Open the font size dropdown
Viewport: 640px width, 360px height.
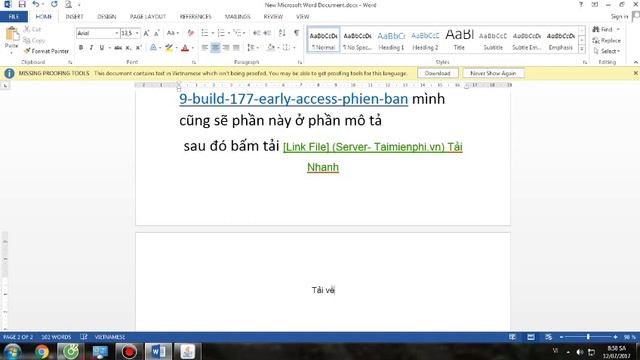tap(137, 33)
